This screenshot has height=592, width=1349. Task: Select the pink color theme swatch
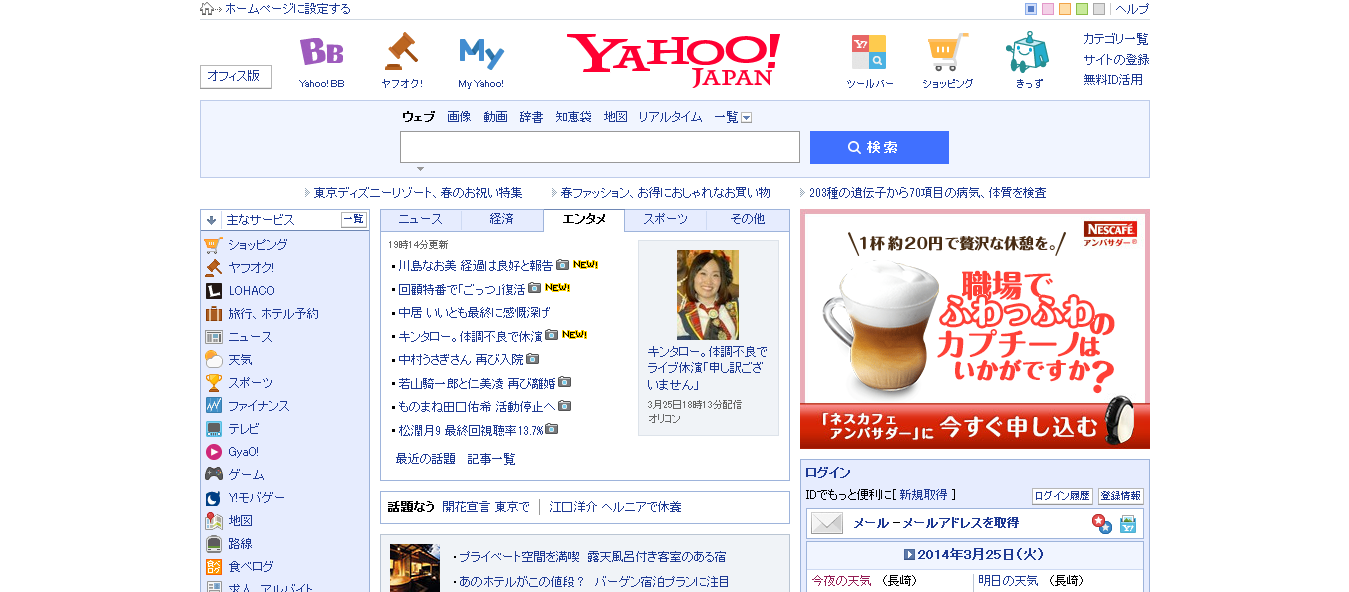tap(1048, 9)
